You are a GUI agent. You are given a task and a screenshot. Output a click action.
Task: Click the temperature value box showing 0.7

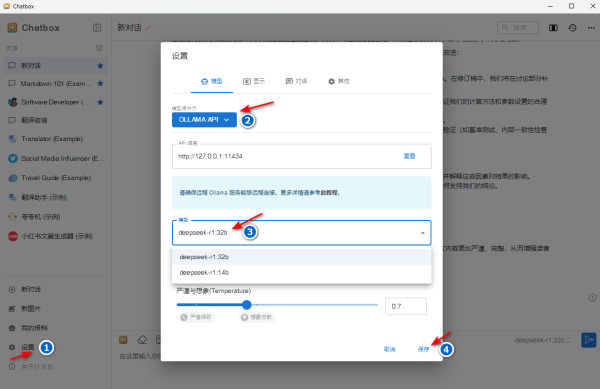point(406,306)
